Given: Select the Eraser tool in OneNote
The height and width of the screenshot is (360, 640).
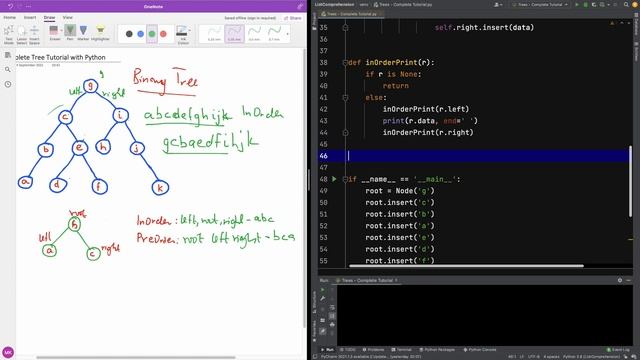Looking at the screenshot, I should pos(54,33).
